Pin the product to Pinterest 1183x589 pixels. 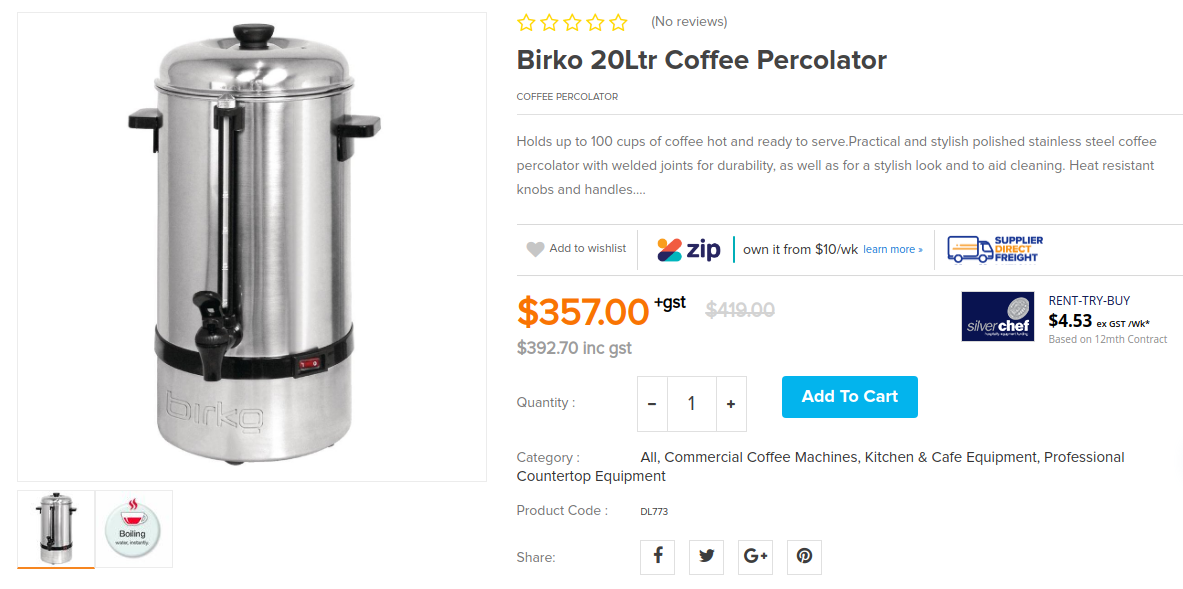pyautogui.click(x=804, y=557)
